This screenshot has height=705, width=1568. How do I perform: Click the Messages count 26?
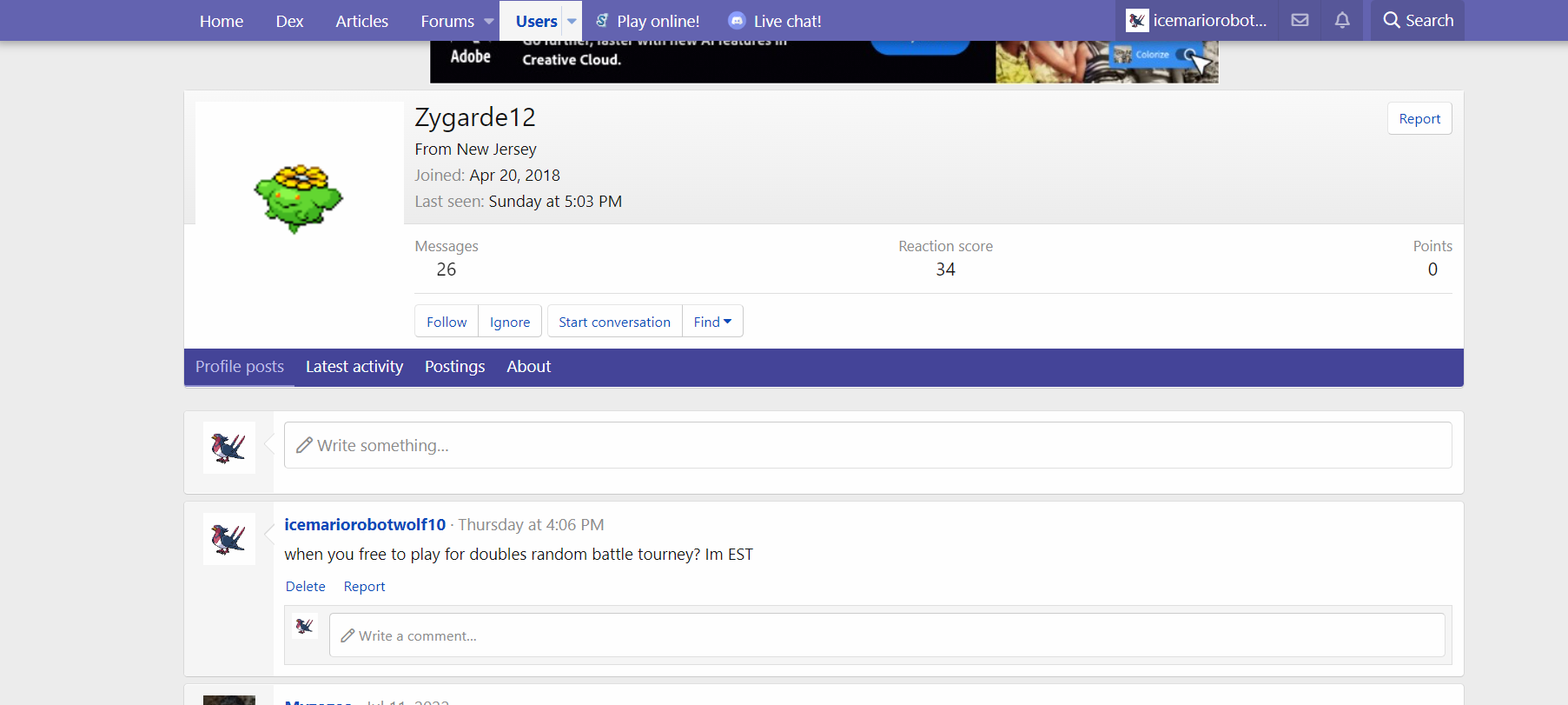(447, 269)
